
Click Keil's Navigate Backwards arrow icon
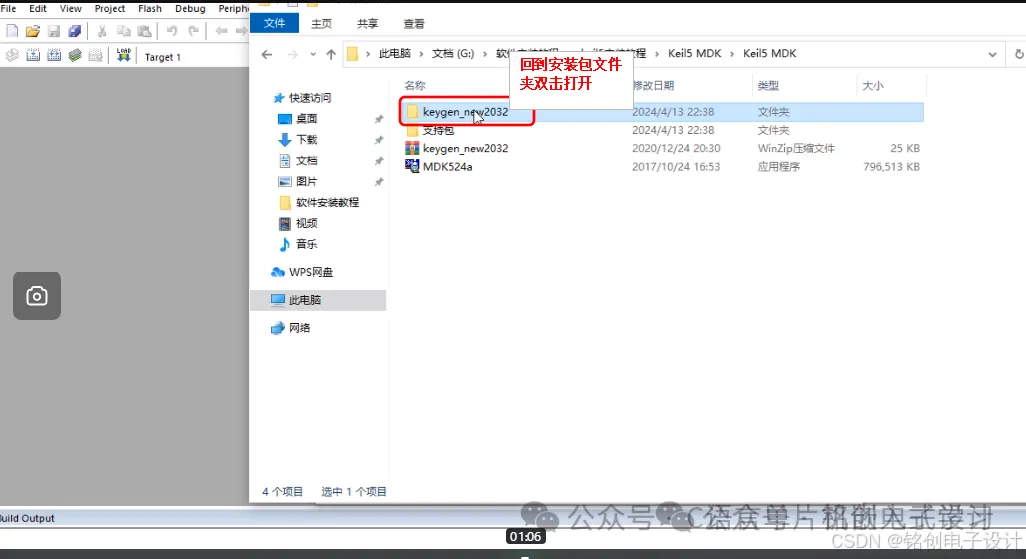[221, 31]
